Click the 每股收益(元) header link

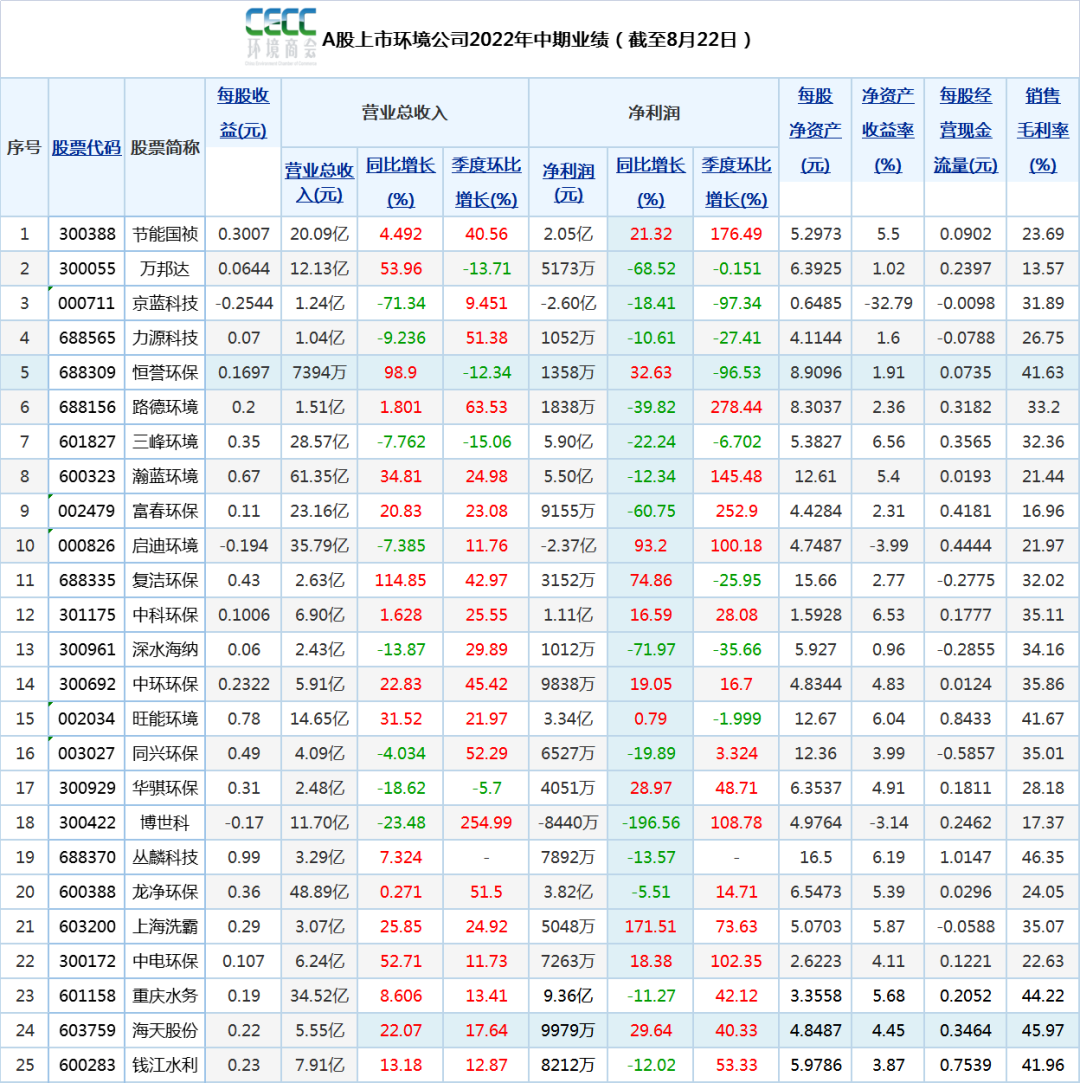[x=243, y=112]
